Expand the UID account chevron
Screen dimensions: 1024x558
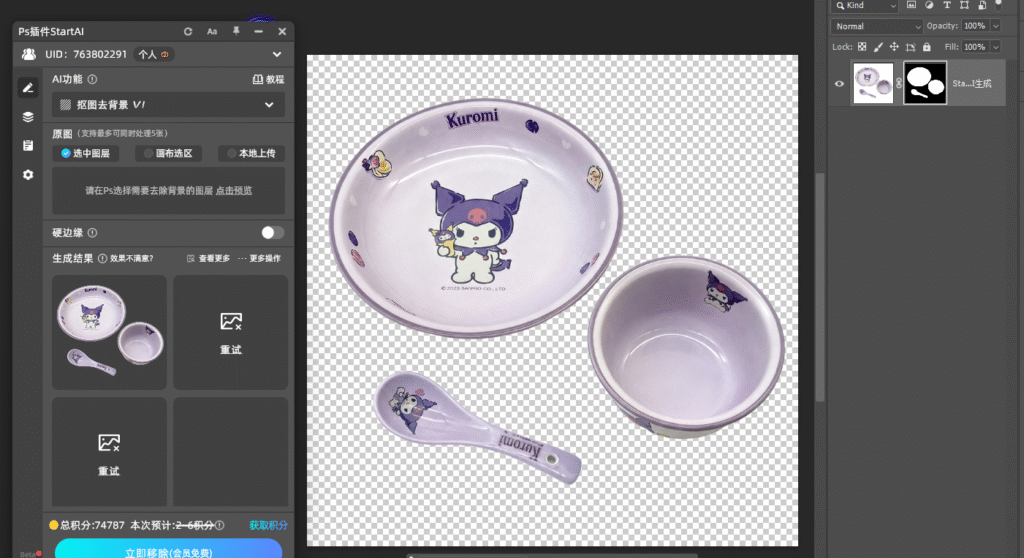coord(277,54)
